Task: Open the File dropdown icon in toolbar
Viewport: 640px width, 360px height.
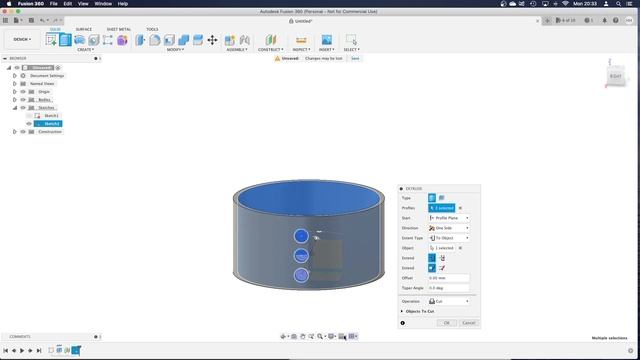Action: [x=18, y=20]
